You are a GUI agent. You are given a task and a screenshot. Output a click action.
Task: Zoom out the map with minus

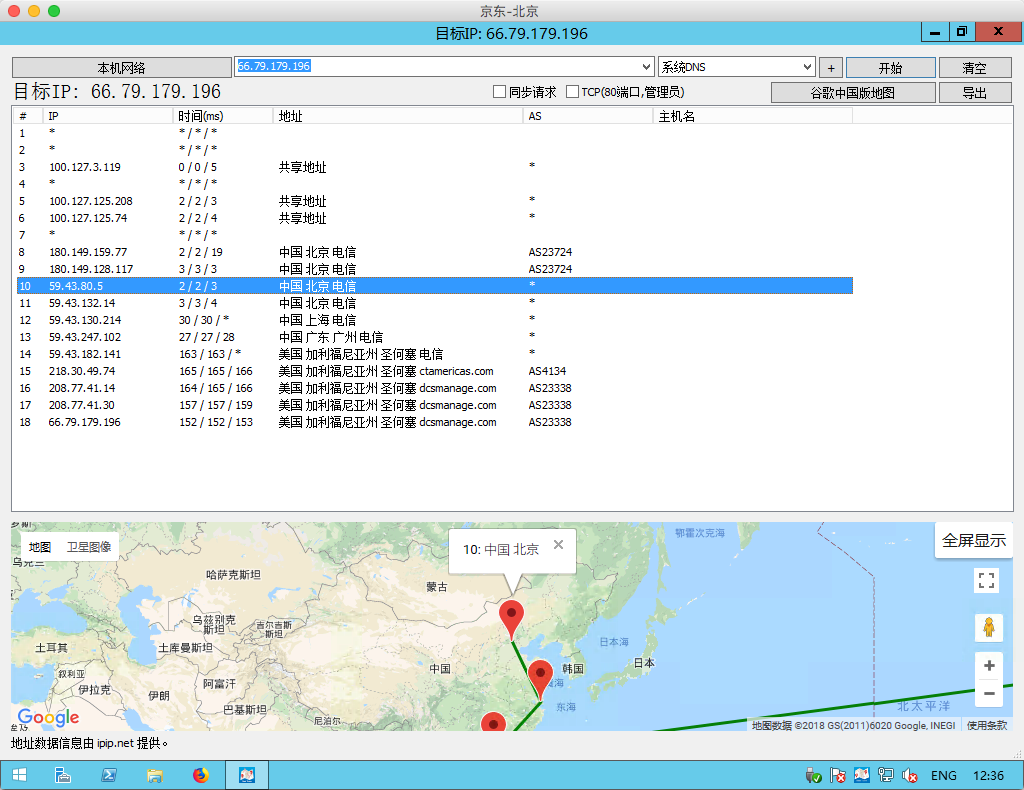pos(989,693)
